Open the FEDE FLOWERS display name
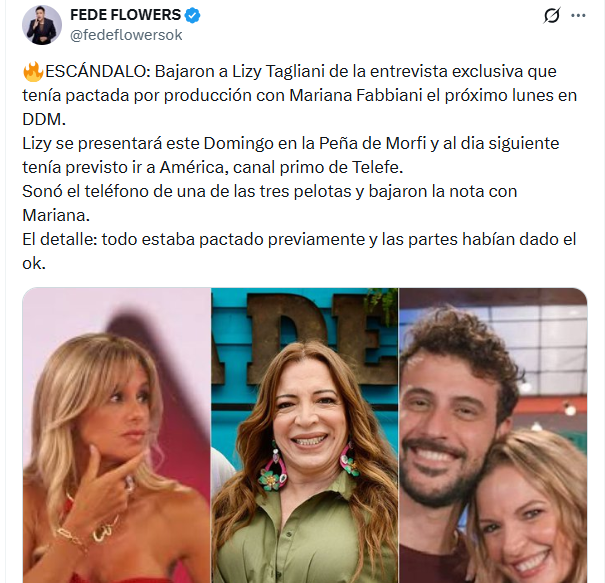The image size is (605, 583). pyautogui.click(x=125, y=15)
